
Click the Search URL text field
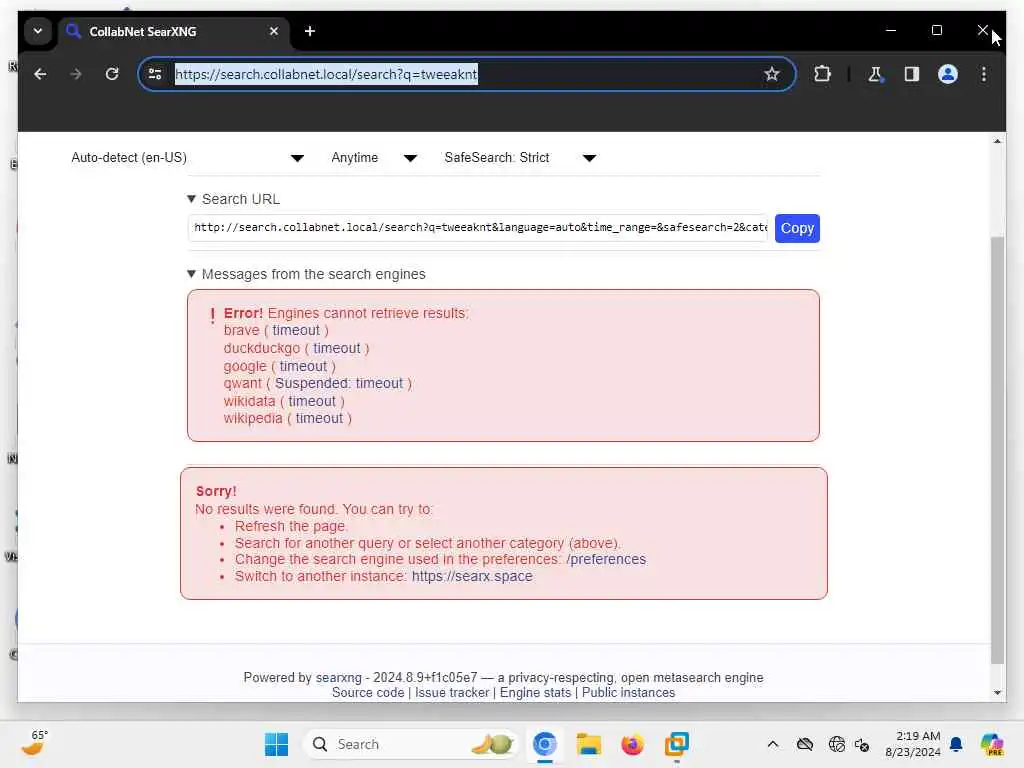tap(478, 228)
